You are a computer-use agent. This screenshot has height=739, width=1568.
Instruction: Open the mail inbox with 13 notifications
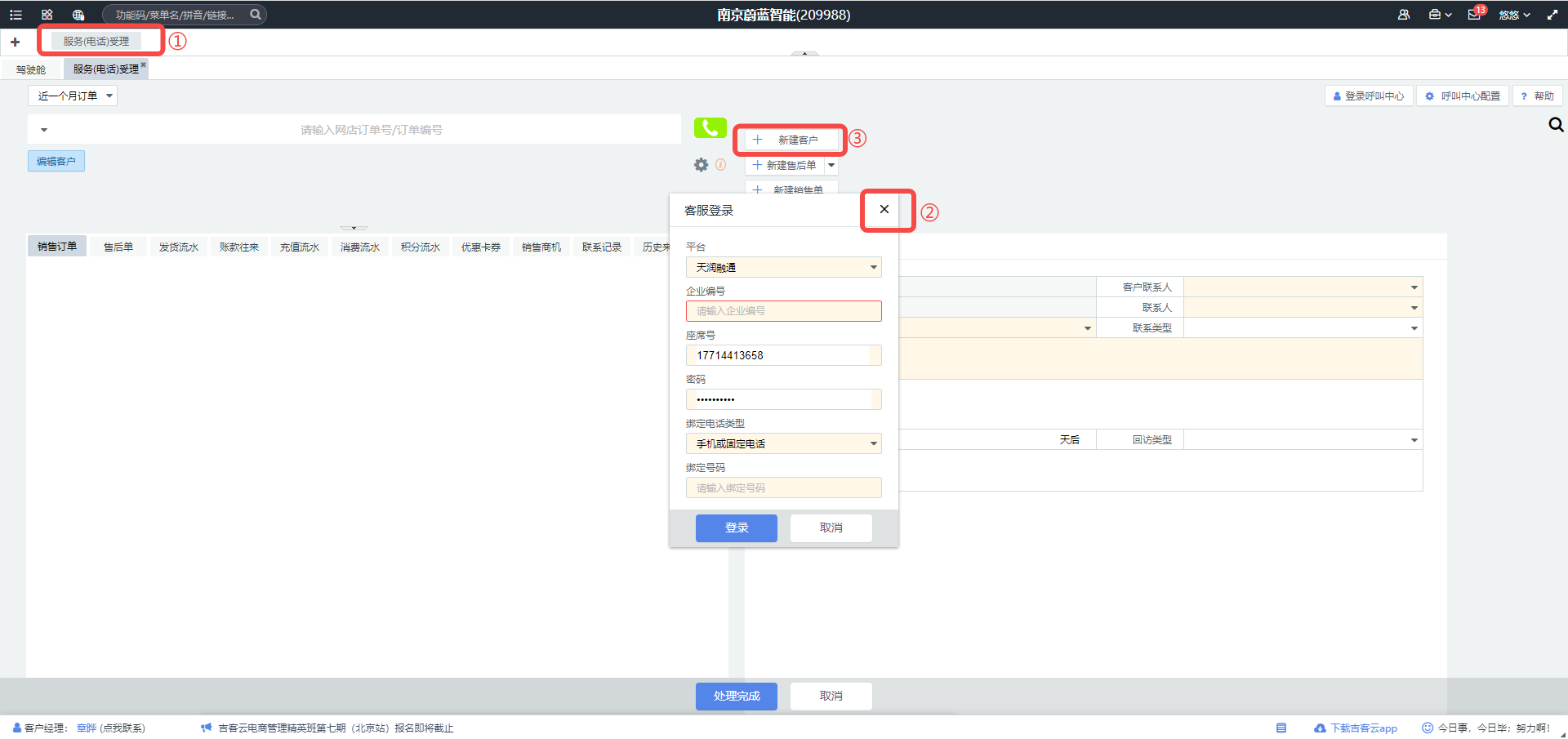click(1474, 15)
